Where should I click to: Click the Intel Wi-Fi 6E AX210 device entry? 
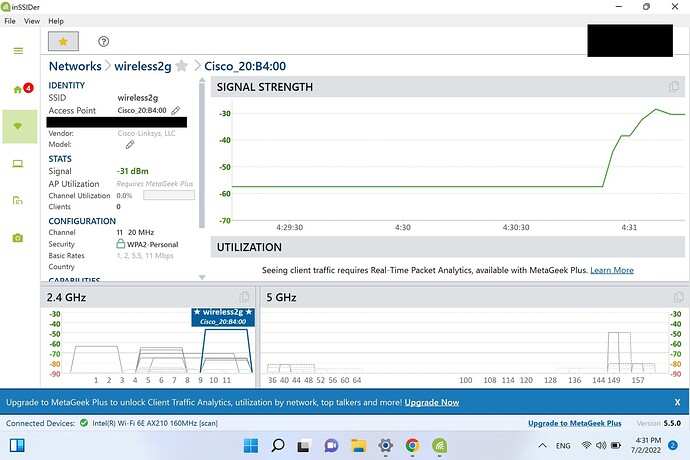(155, 423)
